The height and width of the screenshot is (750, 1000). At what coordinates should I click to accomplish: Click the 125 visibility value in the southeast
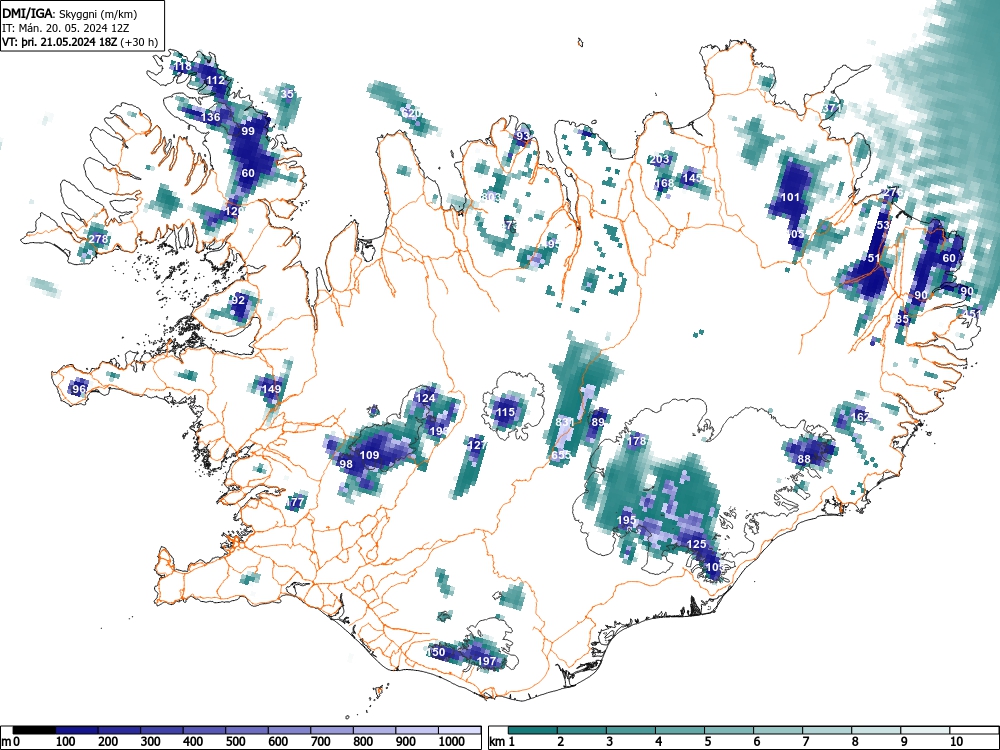click(x=696, y=545)
